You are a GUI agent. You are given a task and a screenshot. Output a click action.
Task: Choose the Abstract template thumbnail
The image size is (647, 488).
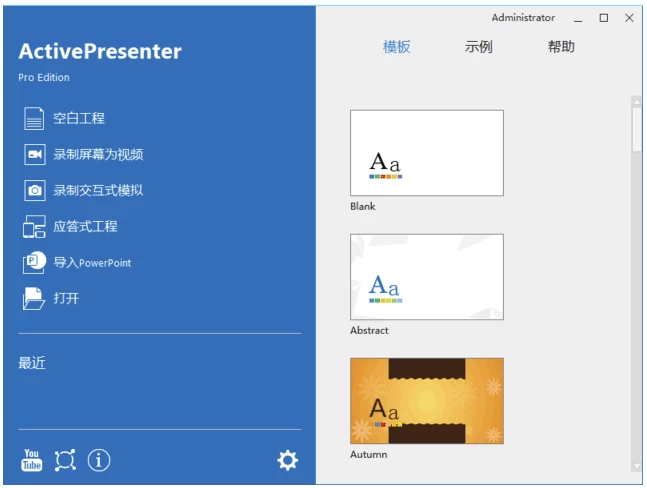coord(427,277)
